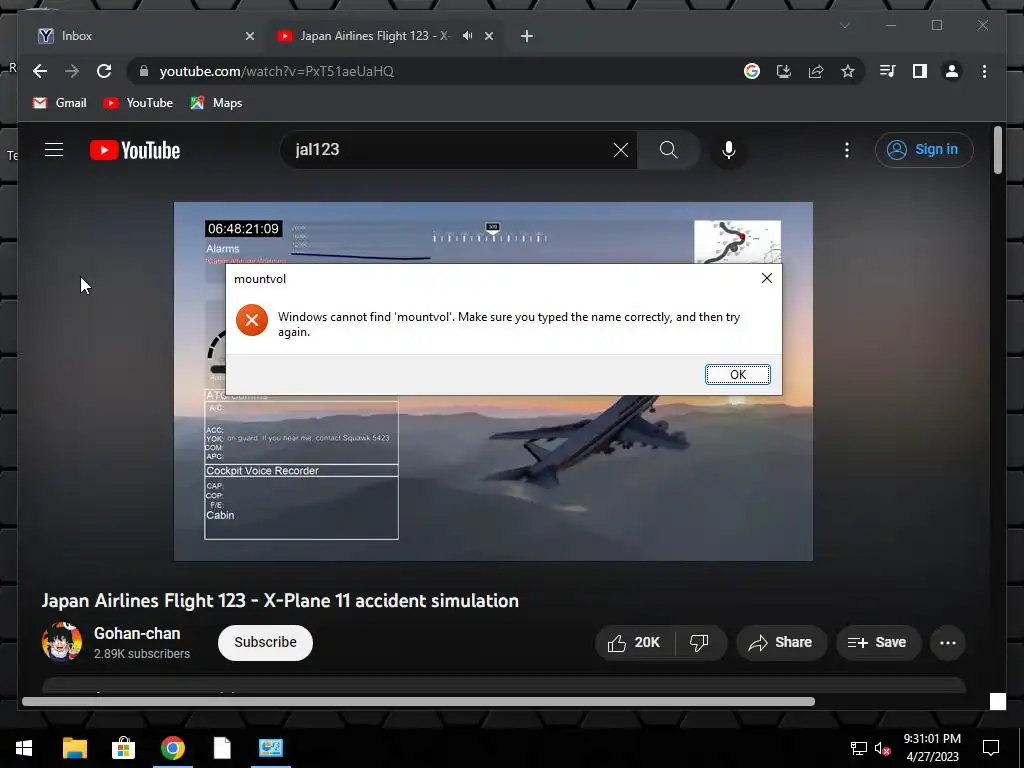1024x768 pixels.
Task: Click the YouTube search magnifier button
Action: pos(669,150)
